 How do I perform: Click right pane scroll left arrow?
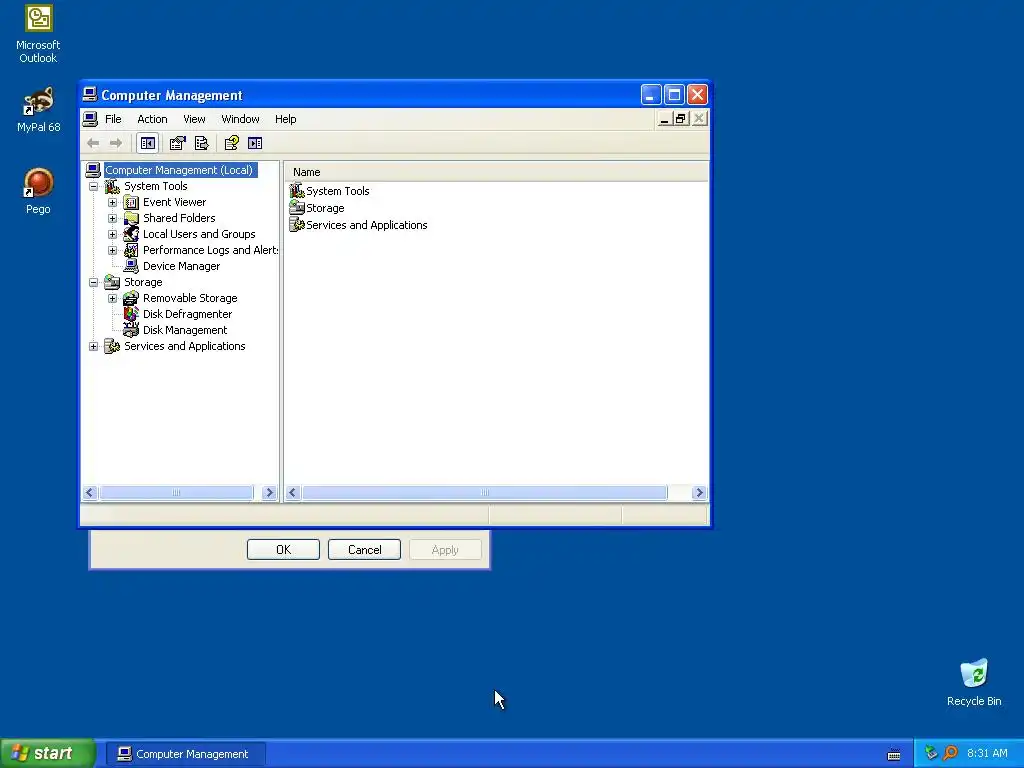click(x=293, y=493)
